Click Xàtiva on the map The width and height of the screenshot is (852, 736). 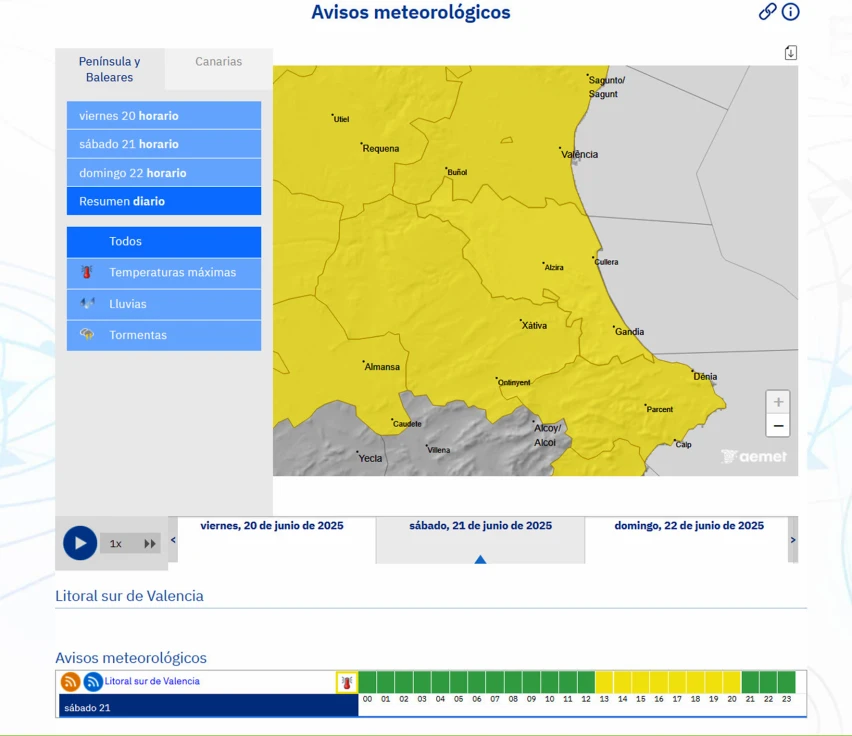[x=534, y=325]
